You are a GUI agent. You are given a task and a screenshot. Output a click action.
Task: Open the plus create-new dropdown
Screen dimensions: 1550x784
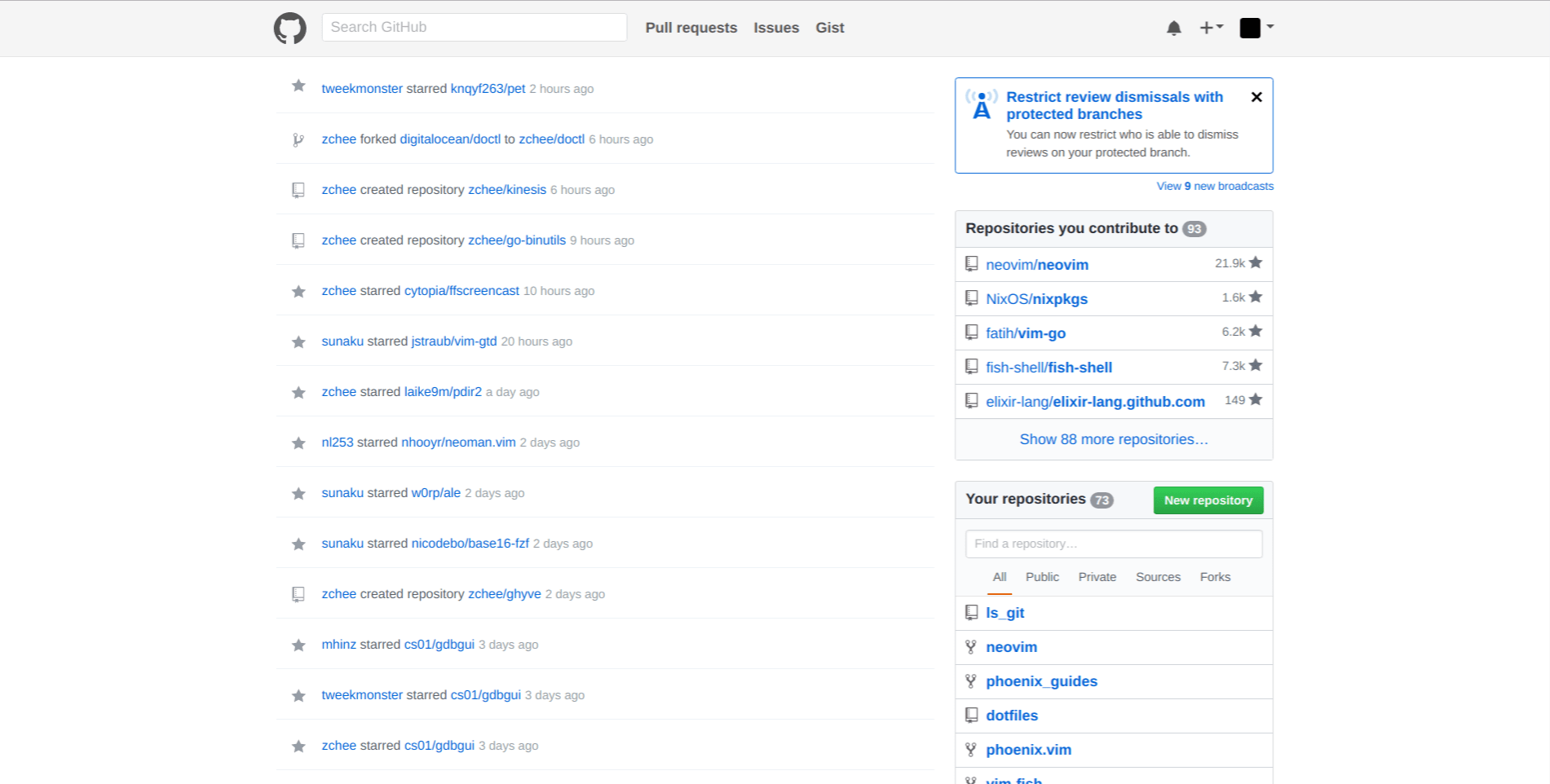pos(1211,28)
